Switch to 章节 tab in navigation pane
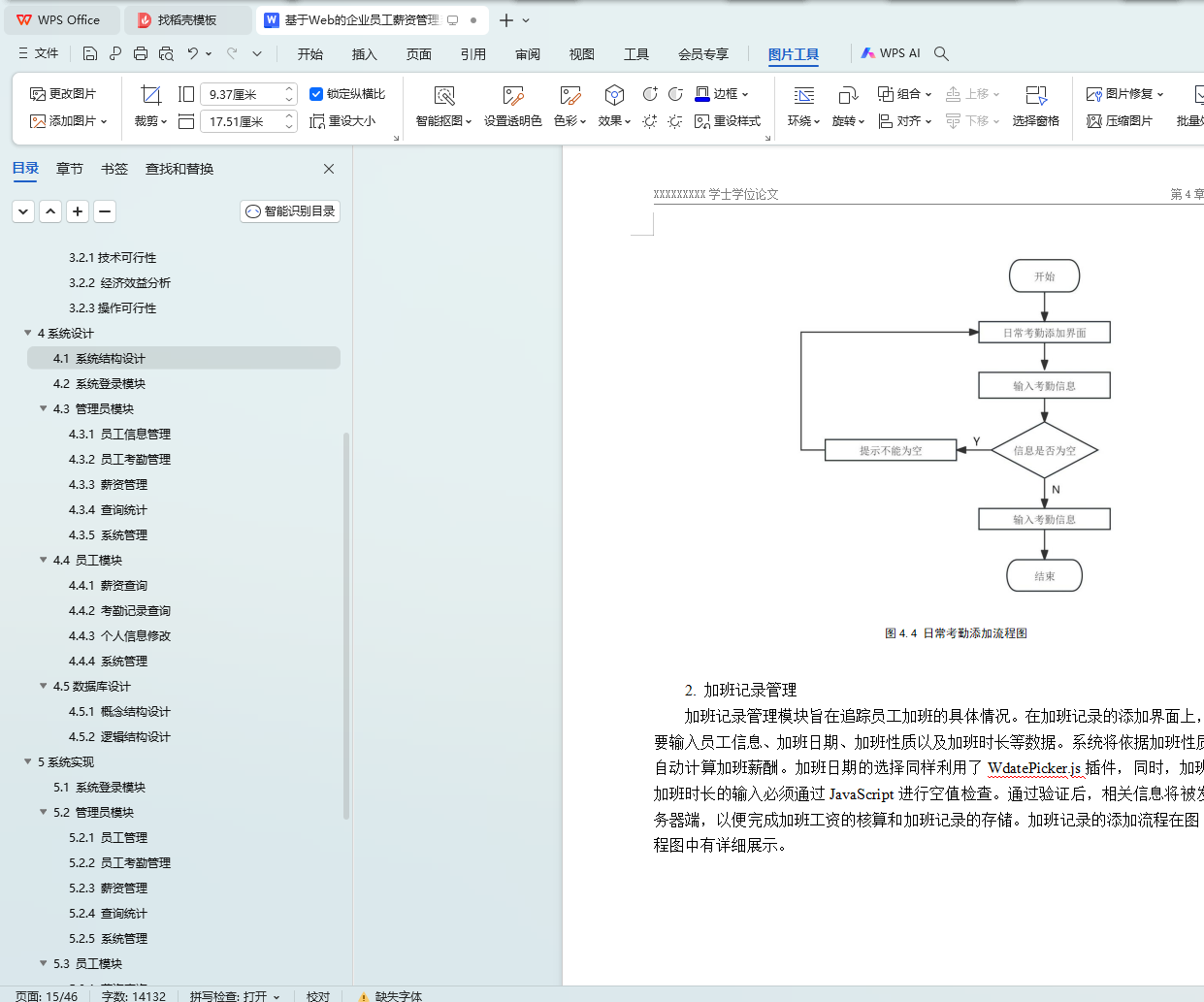The image size is (1204, 1002). pos(70,169)
